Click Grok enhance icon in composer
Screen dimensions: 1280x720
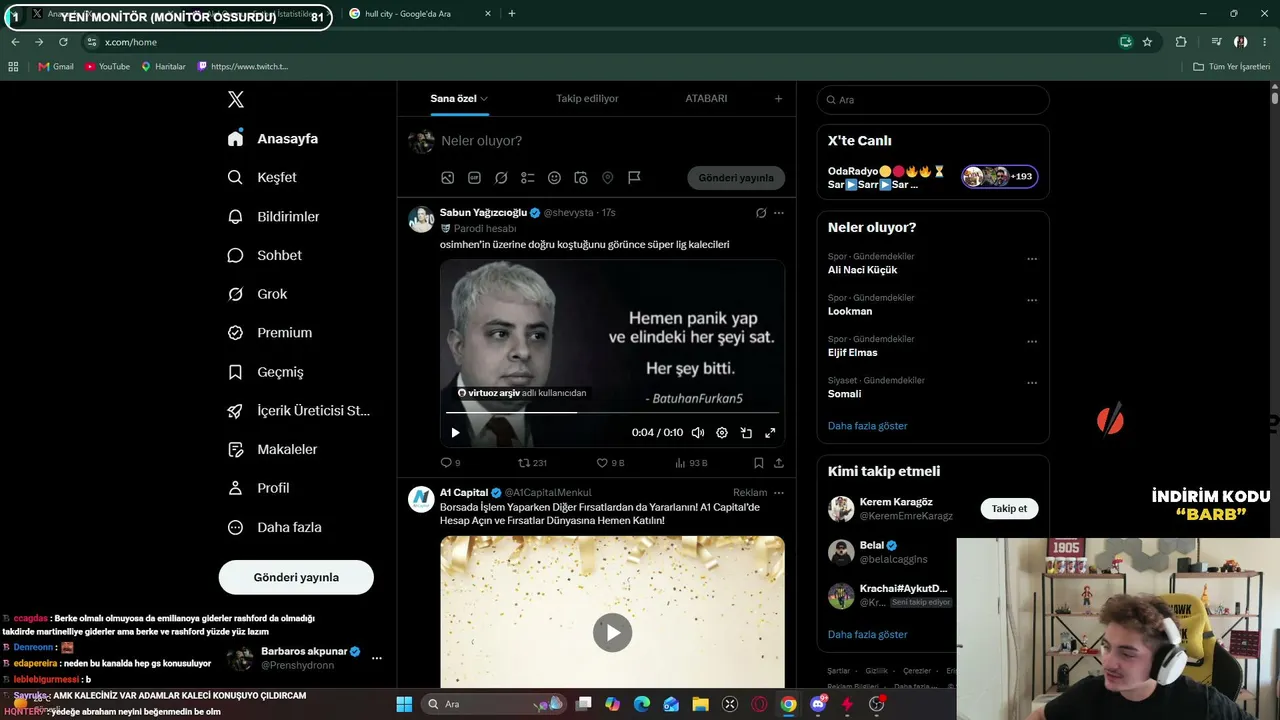(x=501, y=178)
